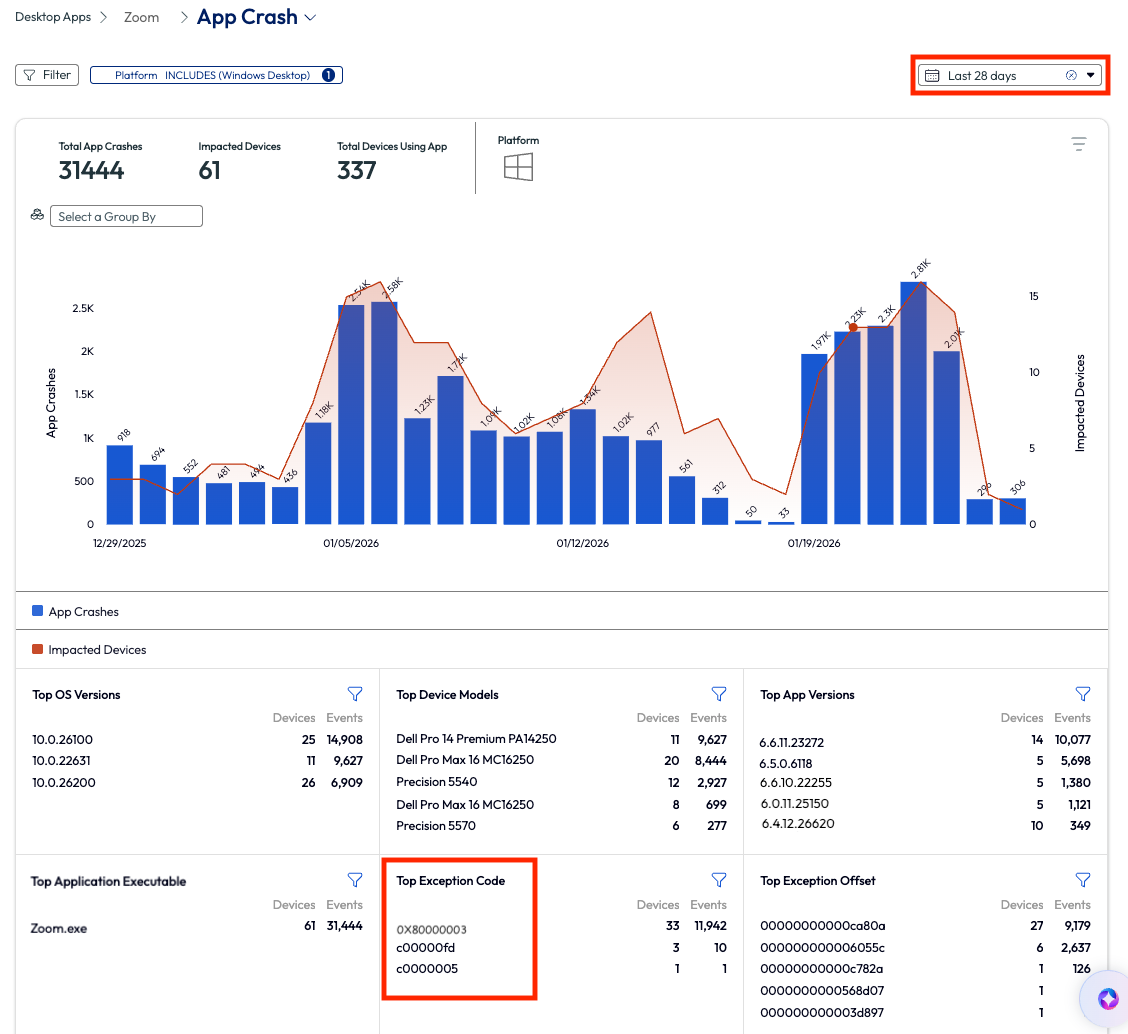The image size is (1128, 1034).
Task: Click the Filter button
Action: click(x=46, y=74)
